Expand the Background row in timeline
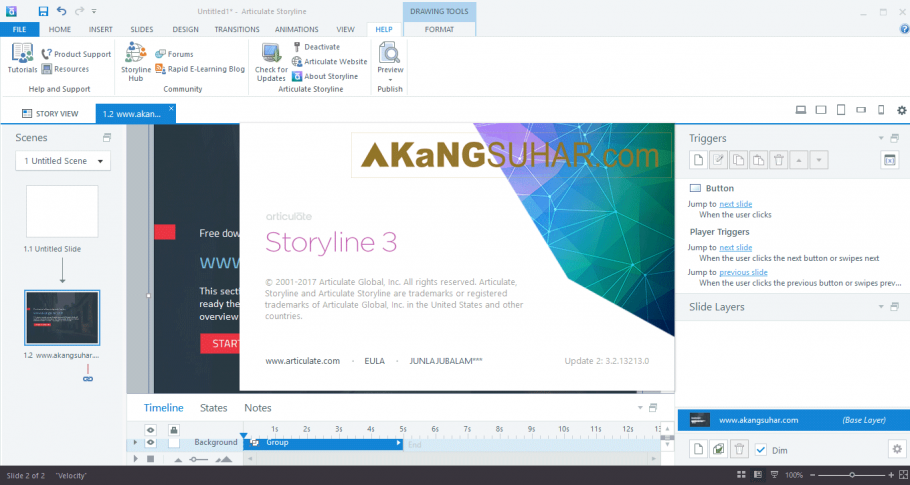This screenshot has height=485, width=910. tap(135, 442)
